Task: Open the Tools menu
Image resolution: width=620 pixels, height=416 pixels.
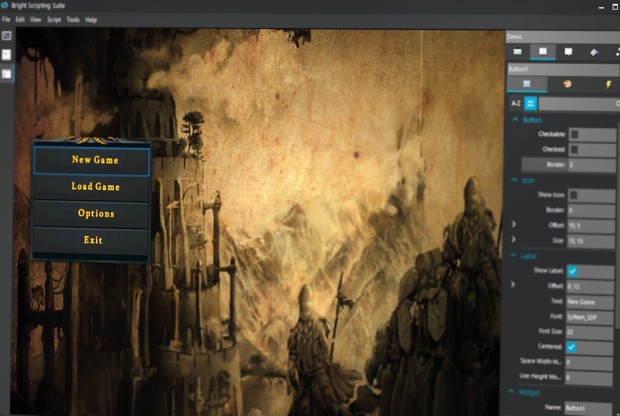Action: point(73,19)
